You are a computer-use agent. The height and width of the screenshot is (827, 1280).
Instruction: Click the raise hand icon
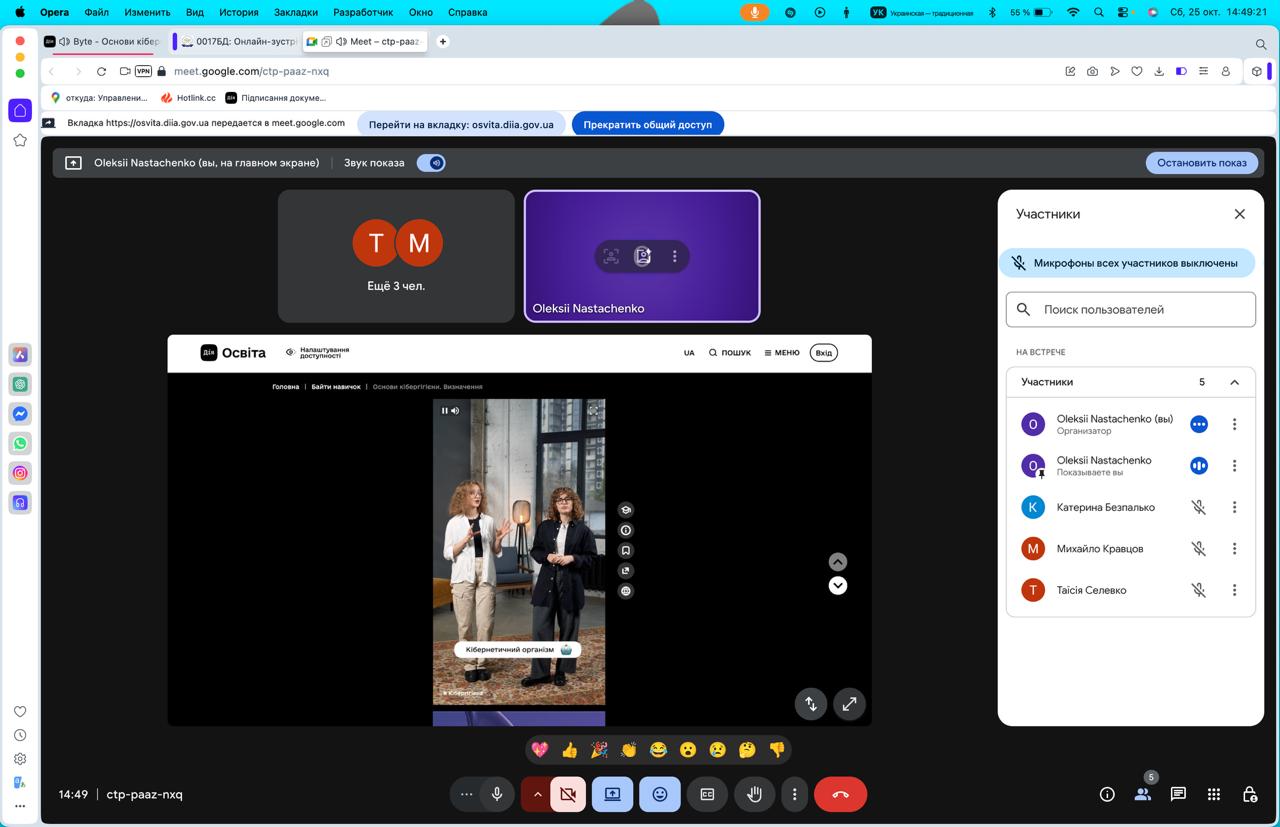pos(755,794)
